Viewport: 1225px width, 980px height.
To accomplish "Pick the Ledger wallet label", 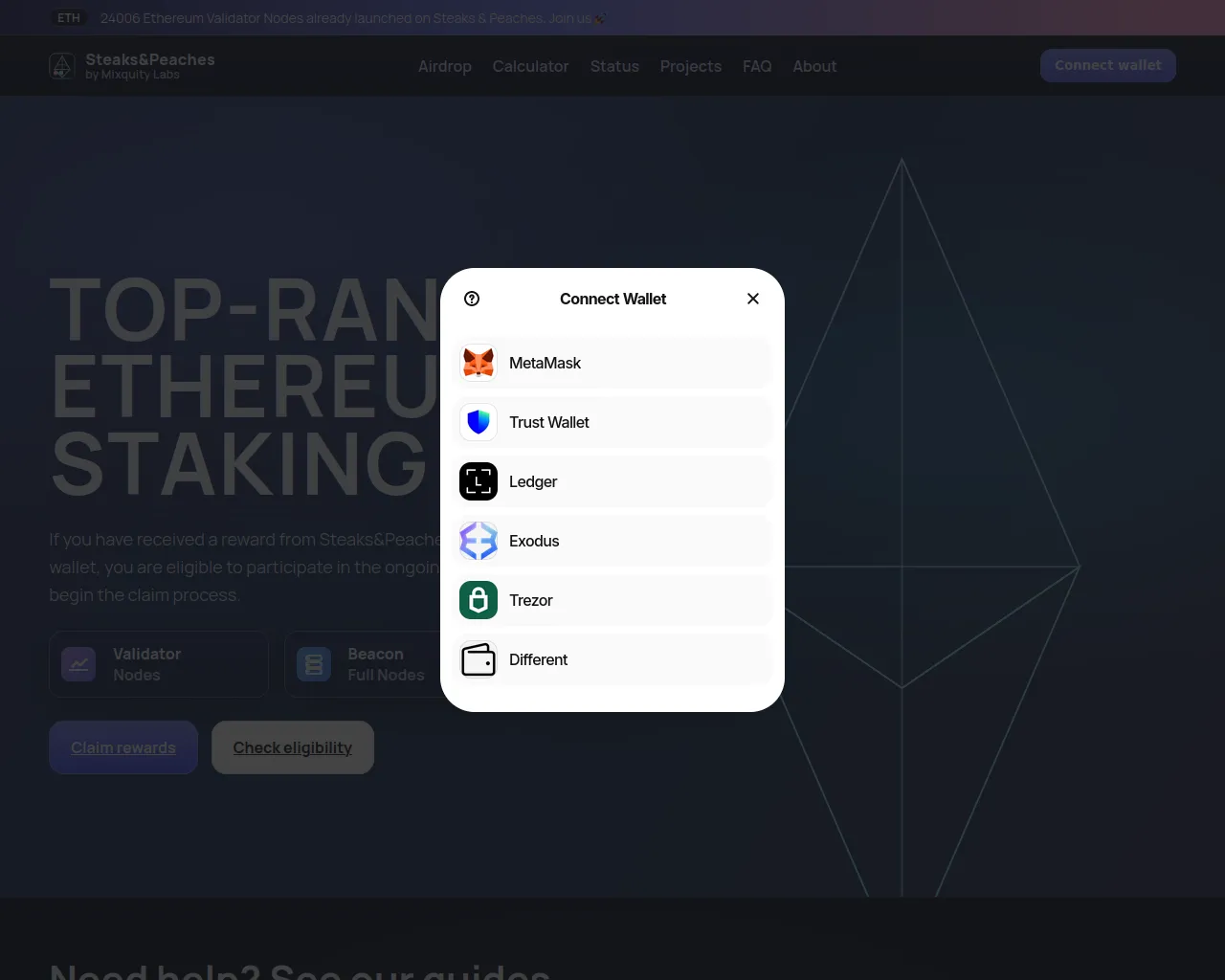I will click(533, 482).
